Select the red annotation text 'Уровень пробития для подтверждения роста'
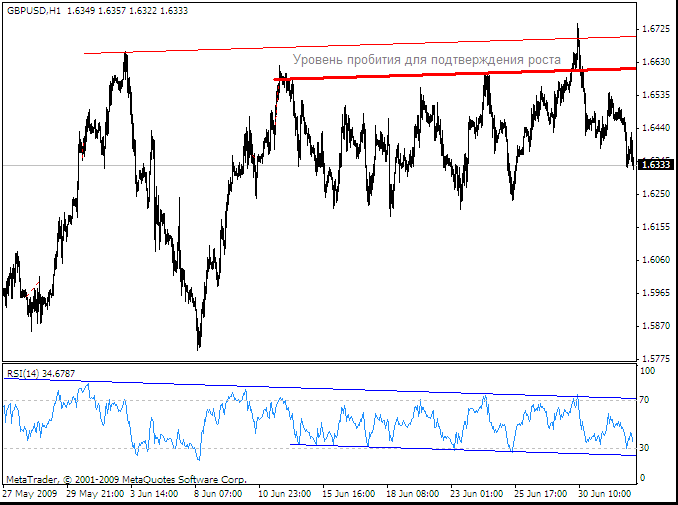Viewport: 678px width, 505px height. coord(426,60)
